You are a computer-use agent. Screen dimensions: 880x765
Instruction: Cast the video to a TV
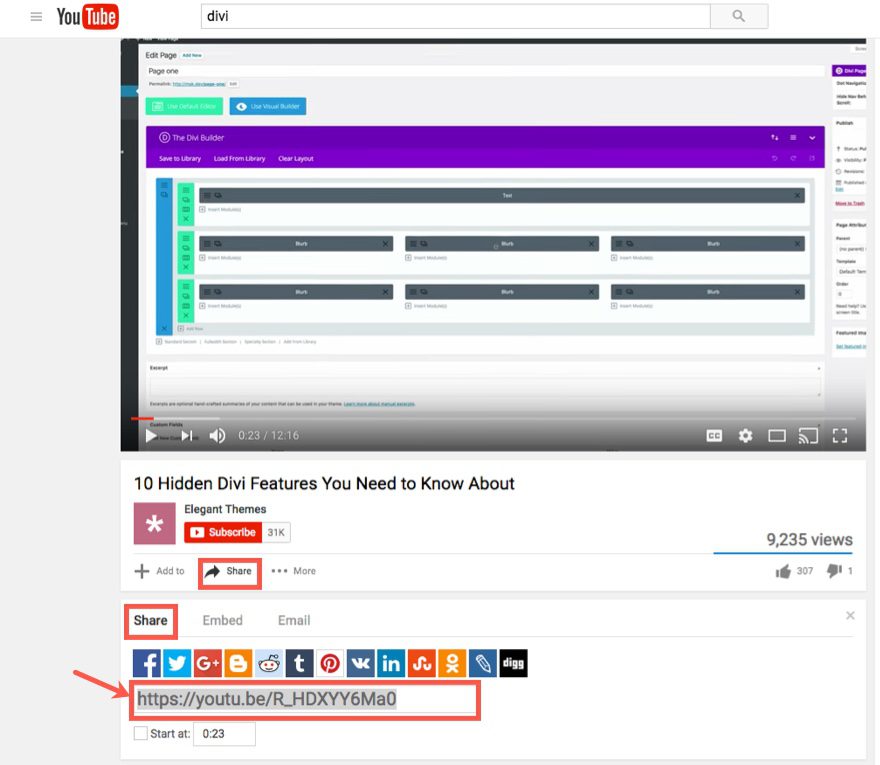tap(810, 436)
